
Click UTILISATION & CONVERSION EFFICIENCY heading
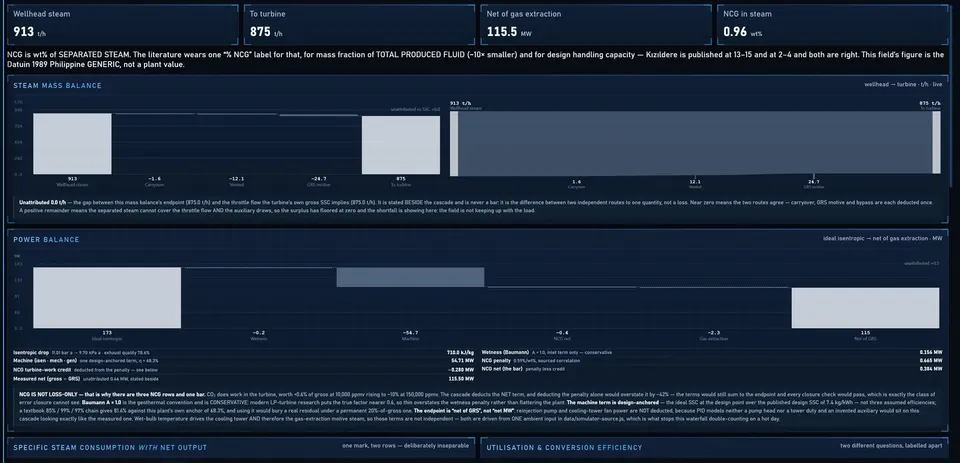pos(564,448)
